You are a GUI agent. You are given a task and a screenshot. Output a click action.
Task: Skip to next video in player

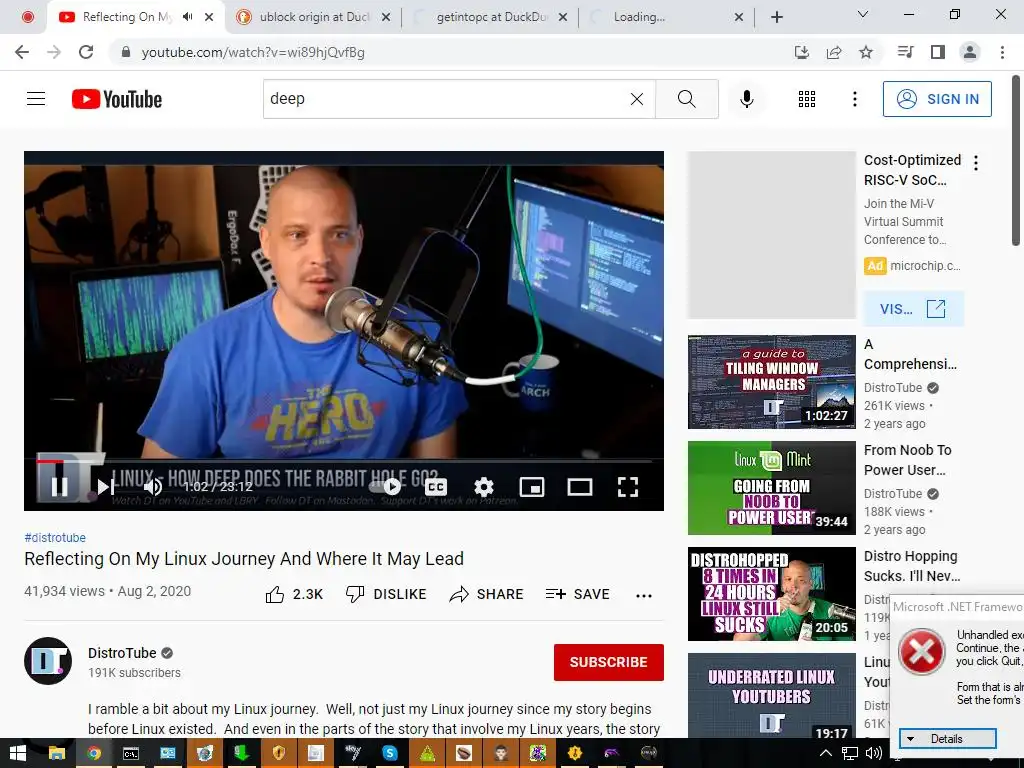106,487
